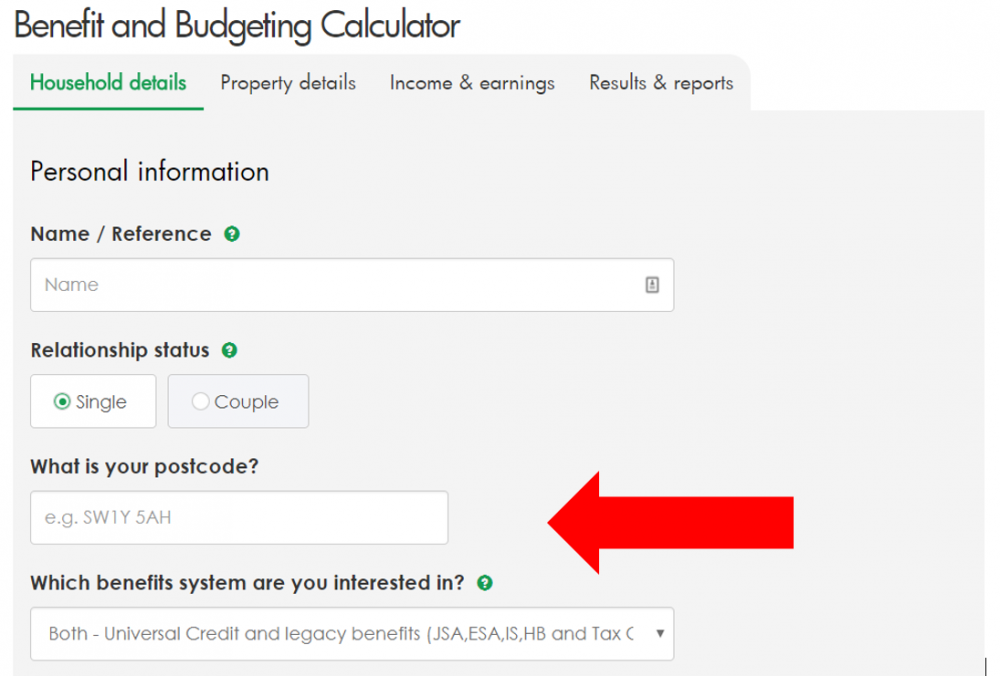1000x676 pixels.
Task: Click the 'What is your postcode?' label
Action: 144,467
